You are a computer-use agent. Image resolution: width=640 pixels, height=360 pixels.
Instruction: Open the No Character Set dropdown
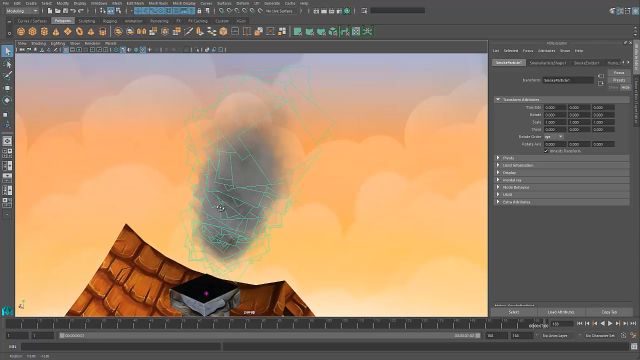tap(601, 336)
